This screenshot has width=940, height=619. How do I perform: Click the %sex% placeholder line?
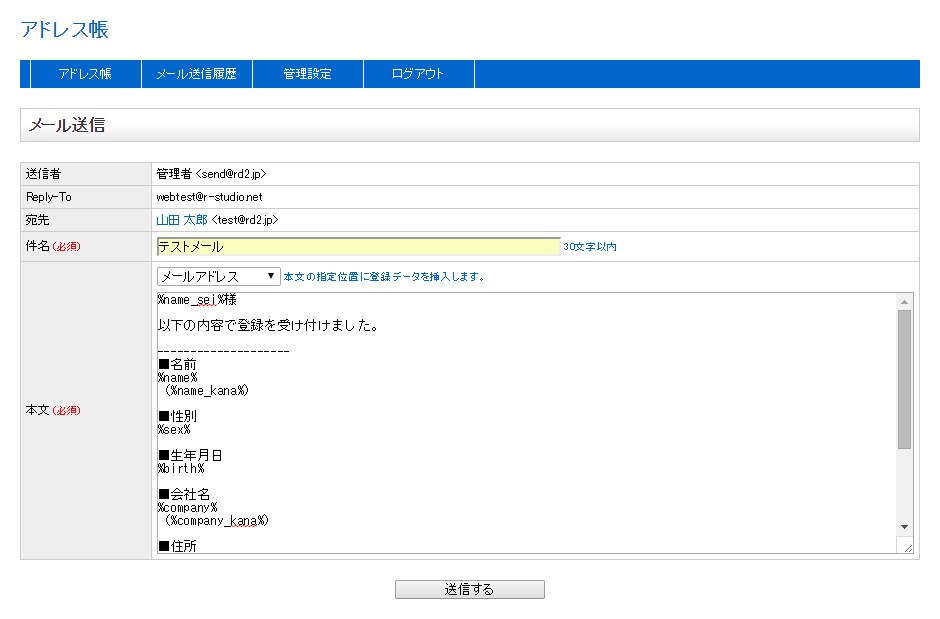[174, 430]
